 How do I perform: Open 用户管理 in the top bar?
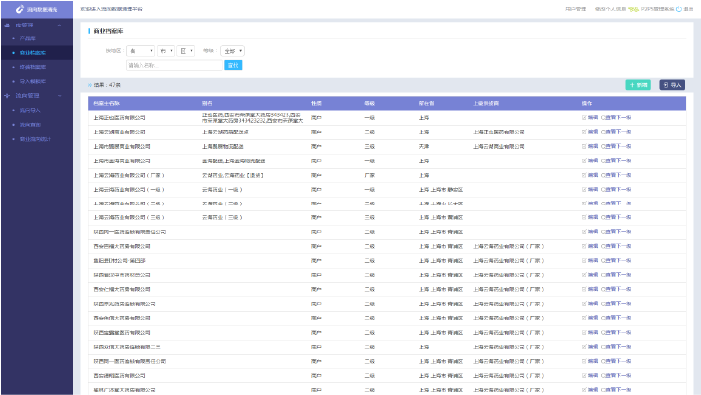click(x=575, y=9)
